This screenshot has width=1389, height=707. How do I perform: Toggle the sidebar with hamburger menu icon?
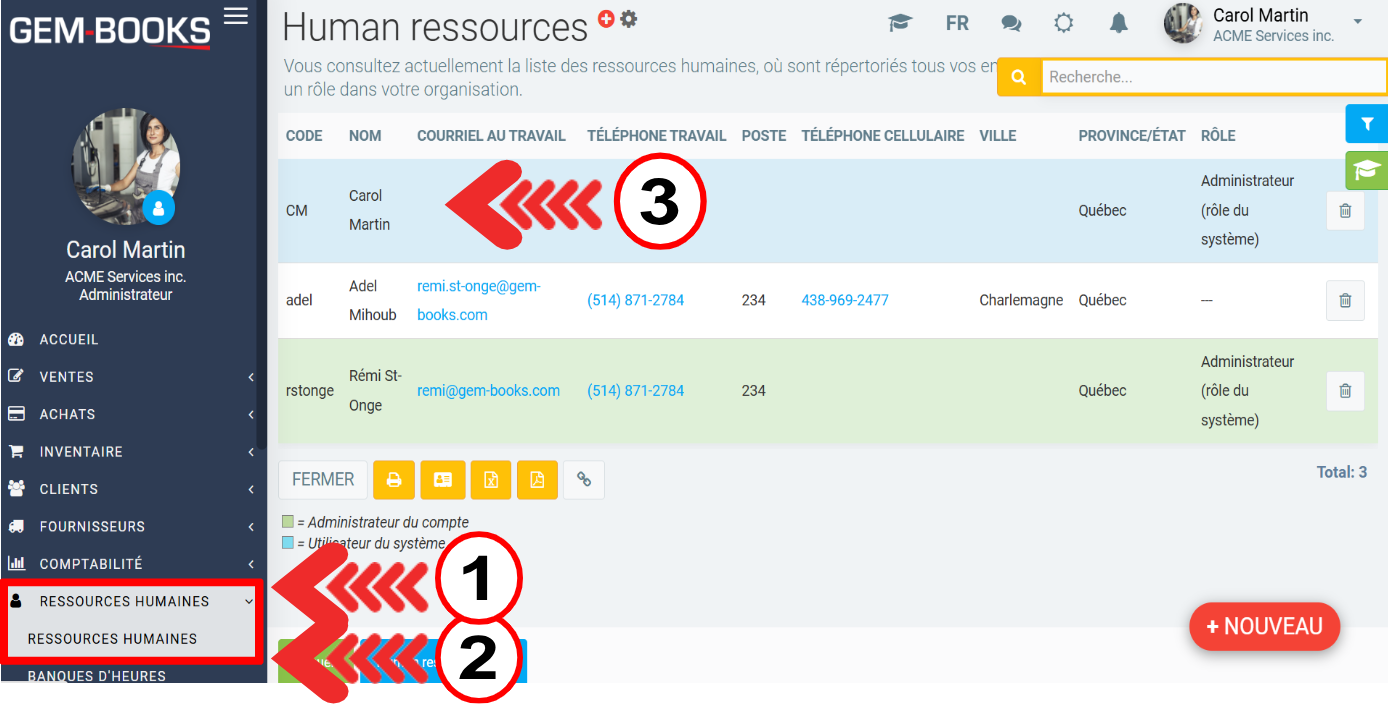[x=236, y=16]
